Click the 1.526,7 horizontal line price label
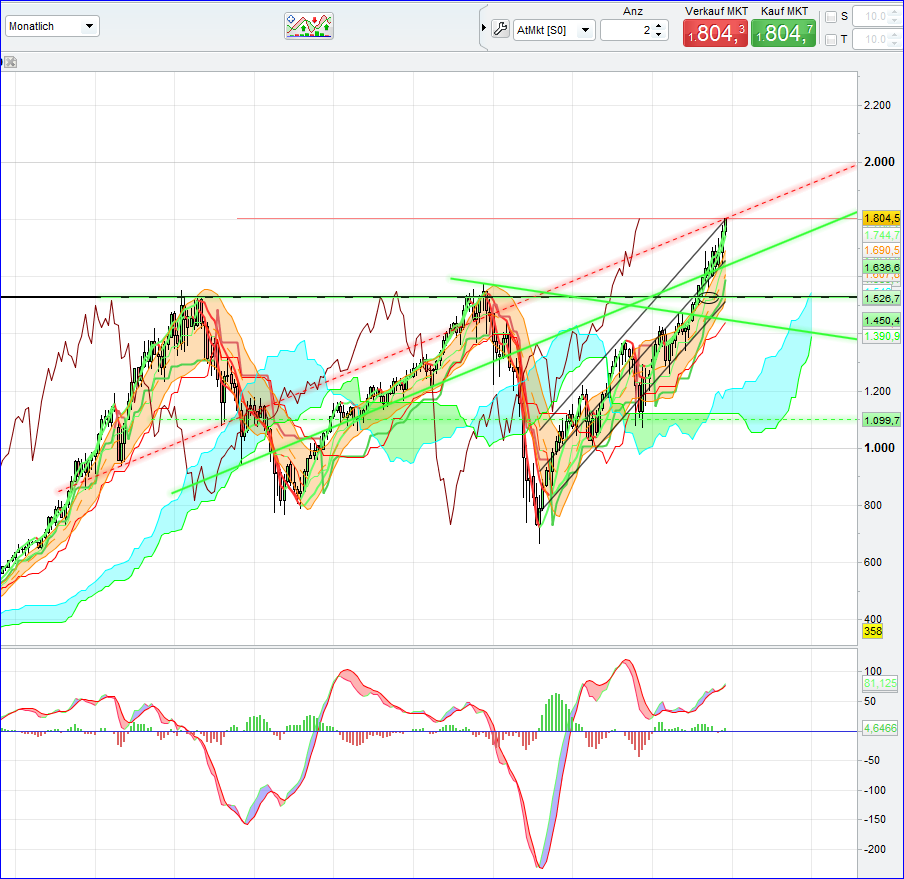 click(882, 298)
